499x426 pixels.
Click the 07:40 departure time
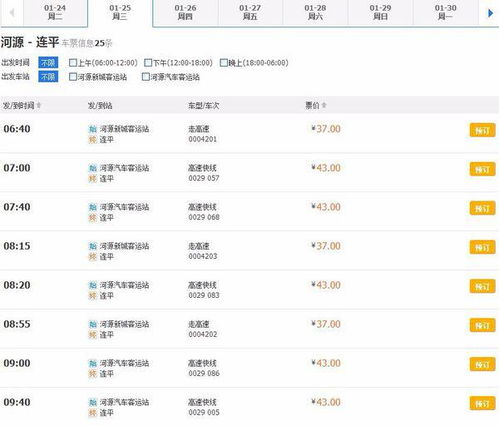[17, 207]
